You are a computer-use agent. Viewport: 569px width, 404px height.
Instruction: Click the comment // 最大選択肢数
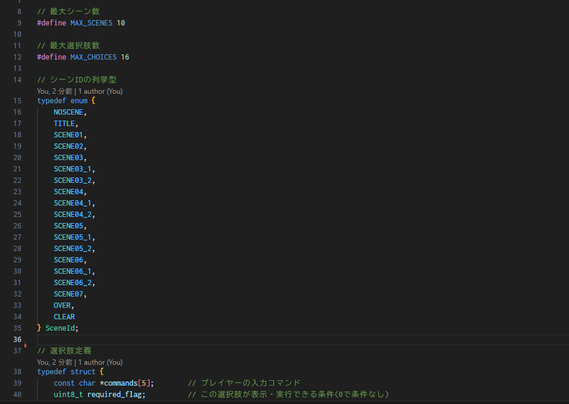point(68,46)
